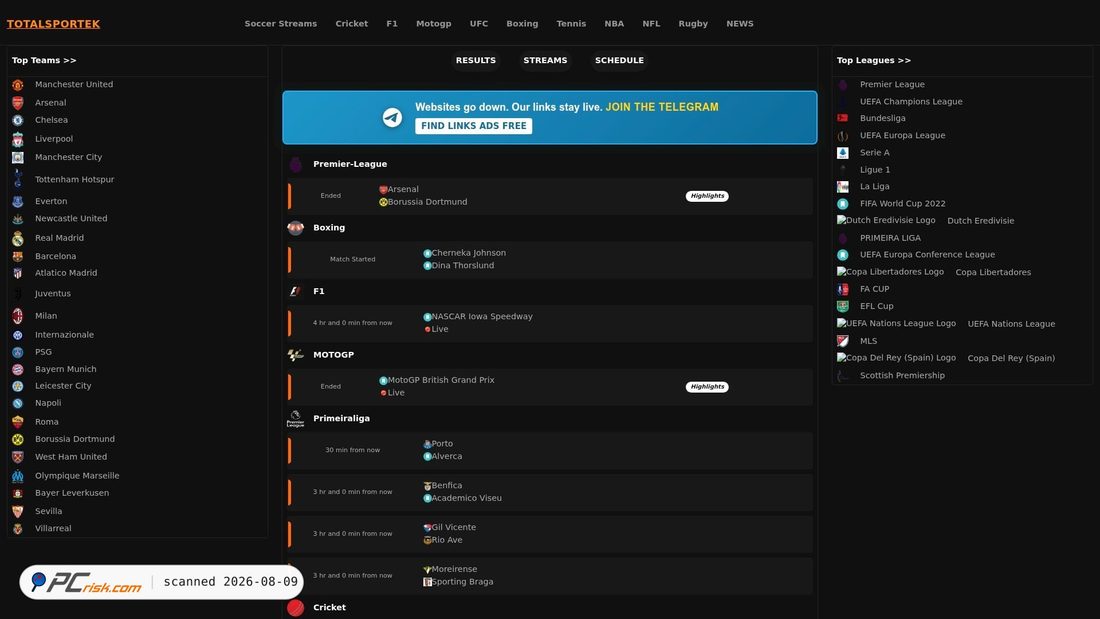Open Dutch Eredivisie in Top Leagues
This screenshot has width=1100, height=619.
click(981, 221)
